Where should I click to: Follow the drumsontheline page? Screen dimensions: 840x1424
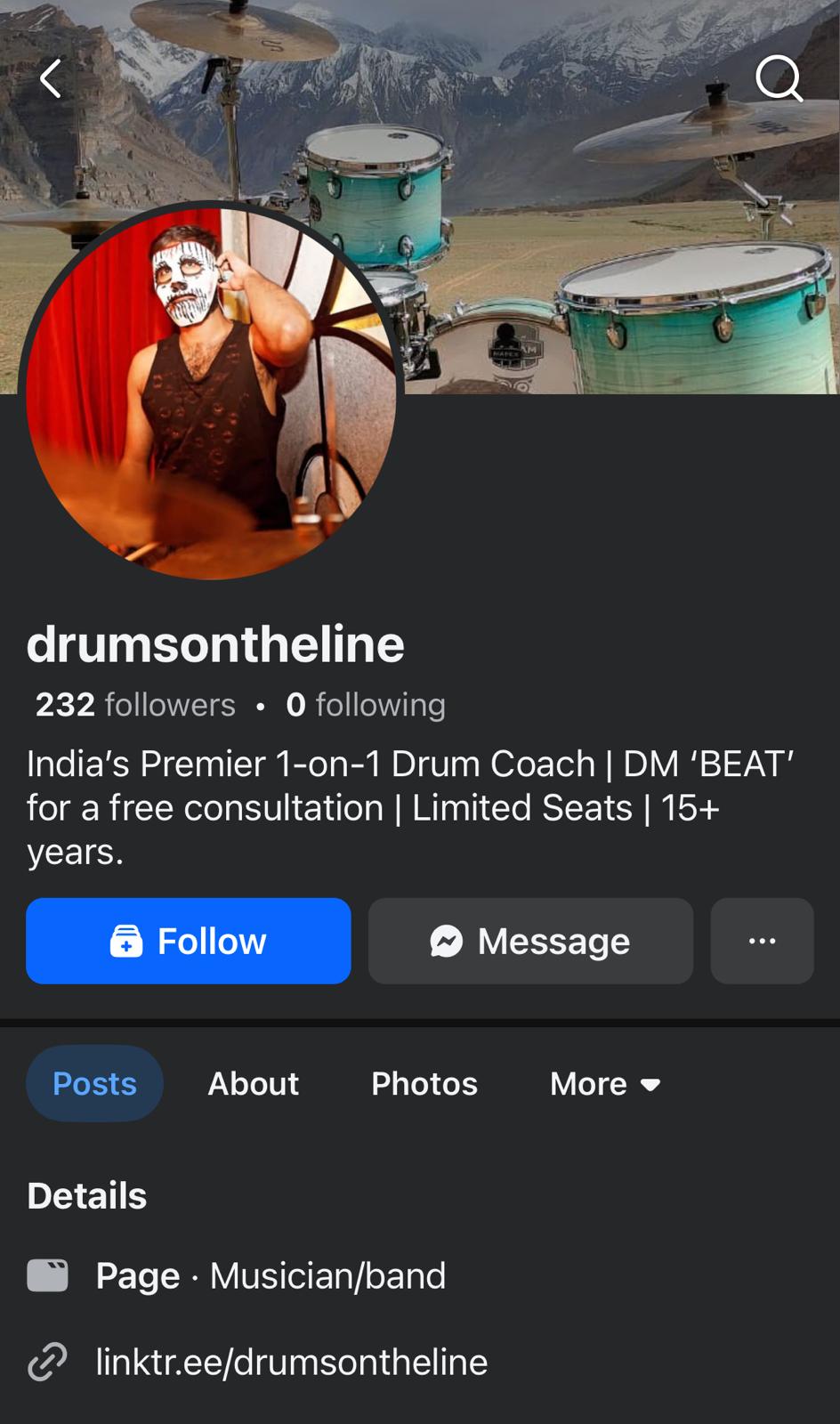click(x=189, y=941)
